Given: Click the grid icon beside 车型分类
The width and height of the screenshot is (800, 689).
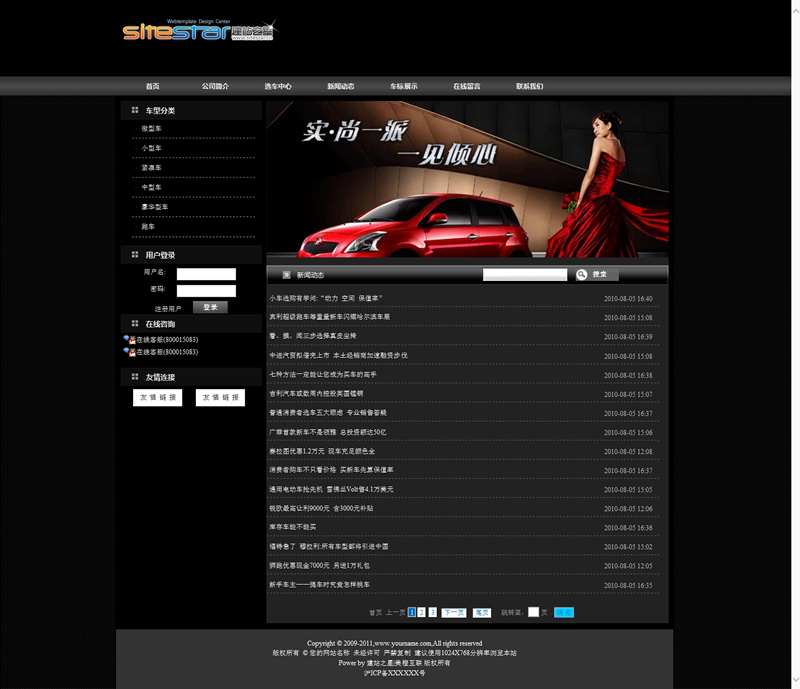Looking at the screenshot, I should point(135,110).
